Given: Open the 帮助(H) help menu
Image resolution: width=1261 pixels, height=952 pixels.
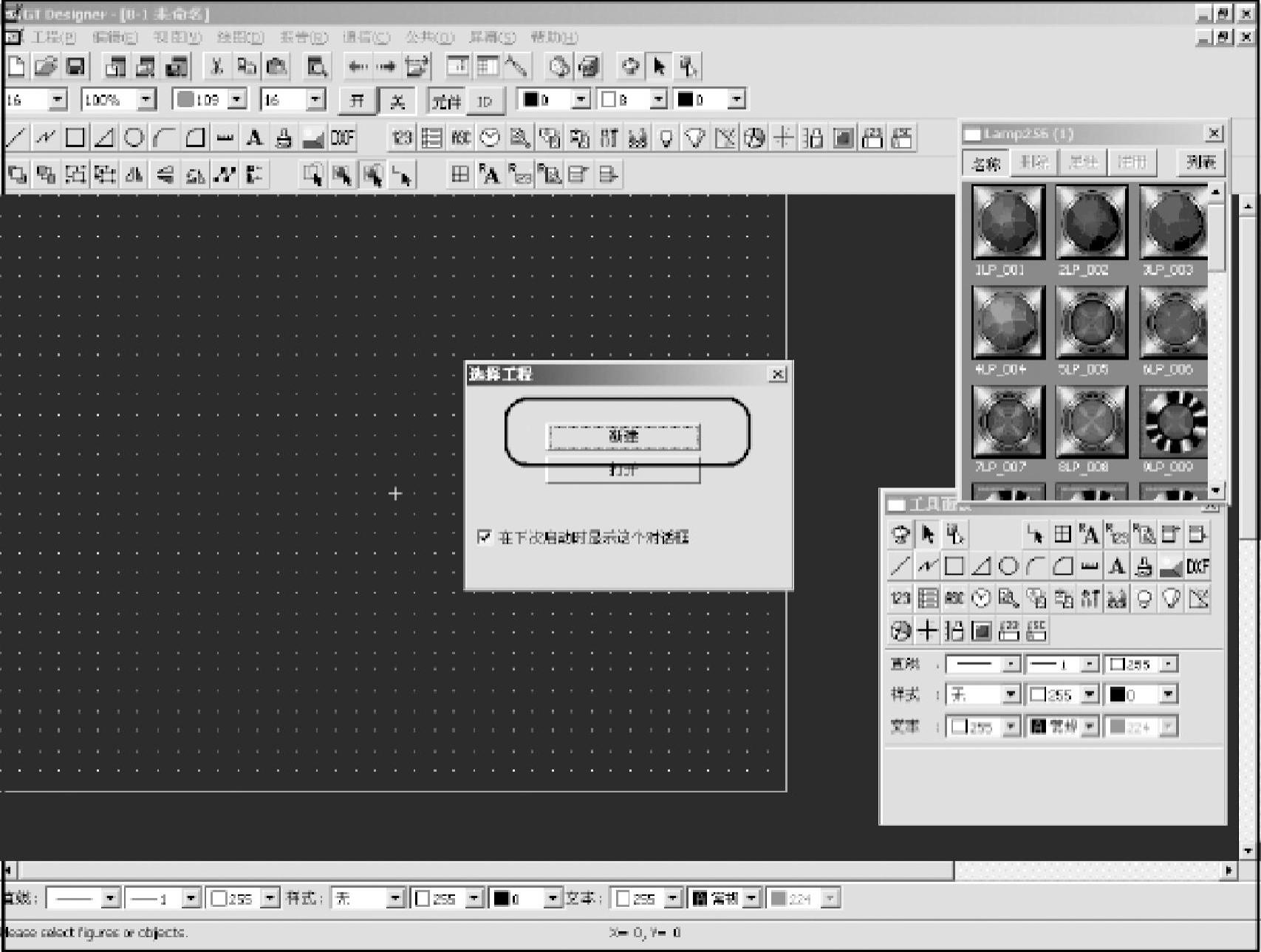Looking at the screenshot, I should pos(554,37).
